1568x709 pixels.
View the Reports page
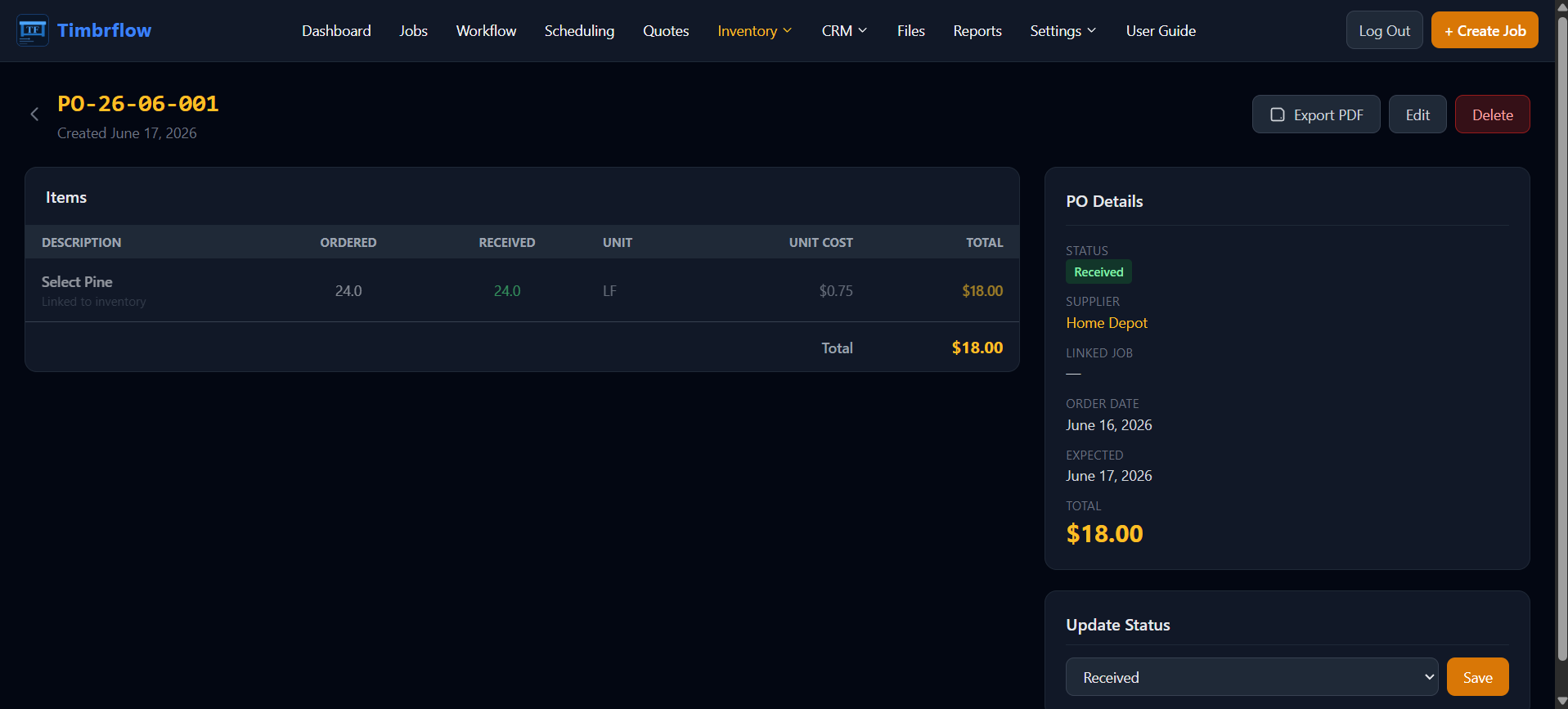pyautogui.click(x=977, y=31)
